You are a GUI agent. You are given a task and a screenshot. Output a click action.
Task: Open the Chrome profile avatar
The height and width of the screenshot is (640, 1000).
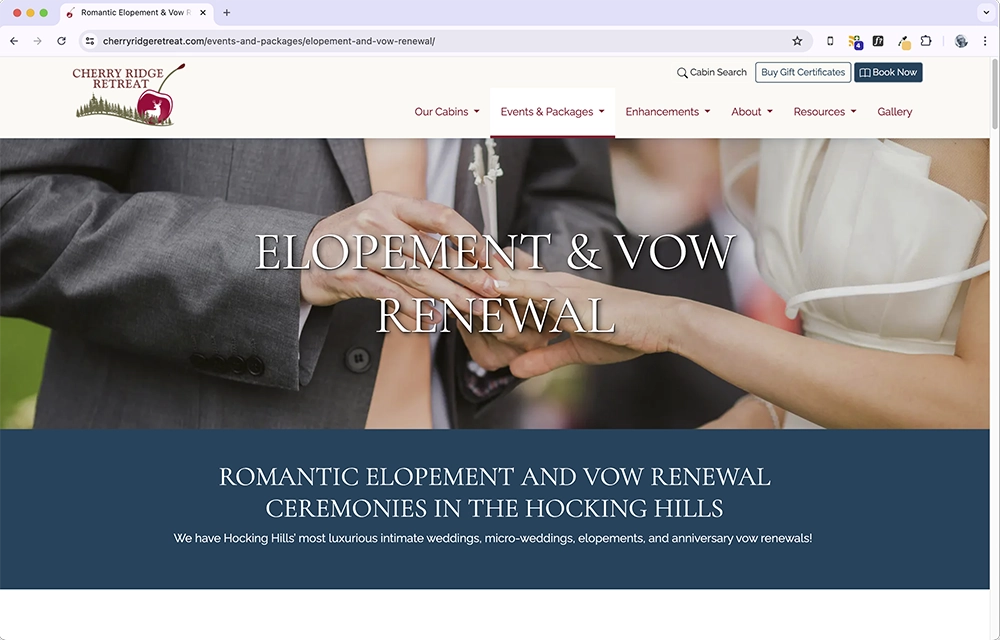click(961, 41)
